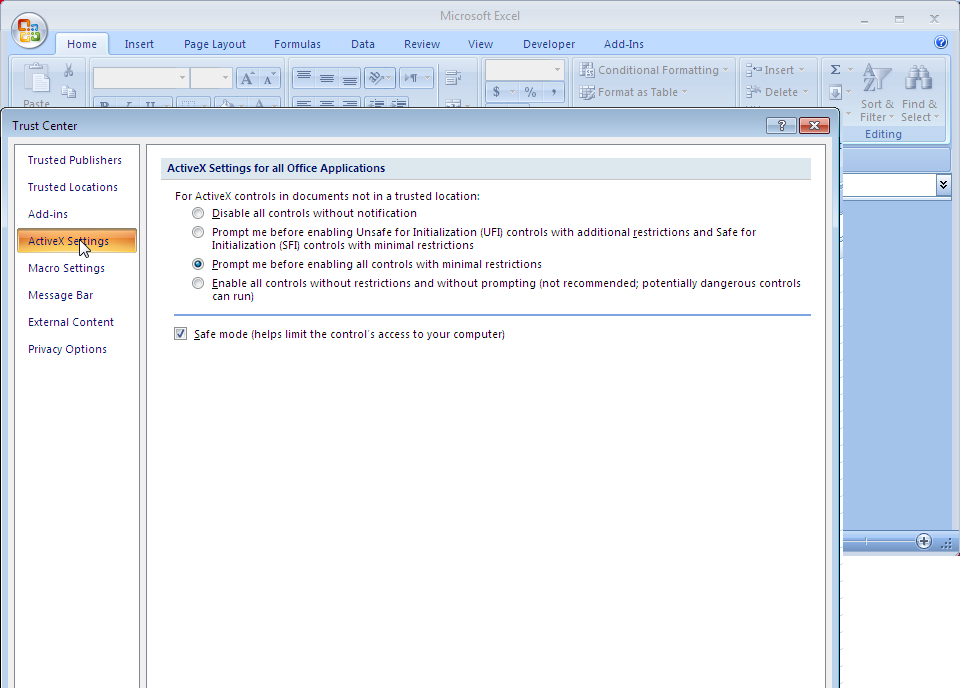This screenshot has height=688, width=962.
Task: Click the Format as Table icon
Action: 587,92
